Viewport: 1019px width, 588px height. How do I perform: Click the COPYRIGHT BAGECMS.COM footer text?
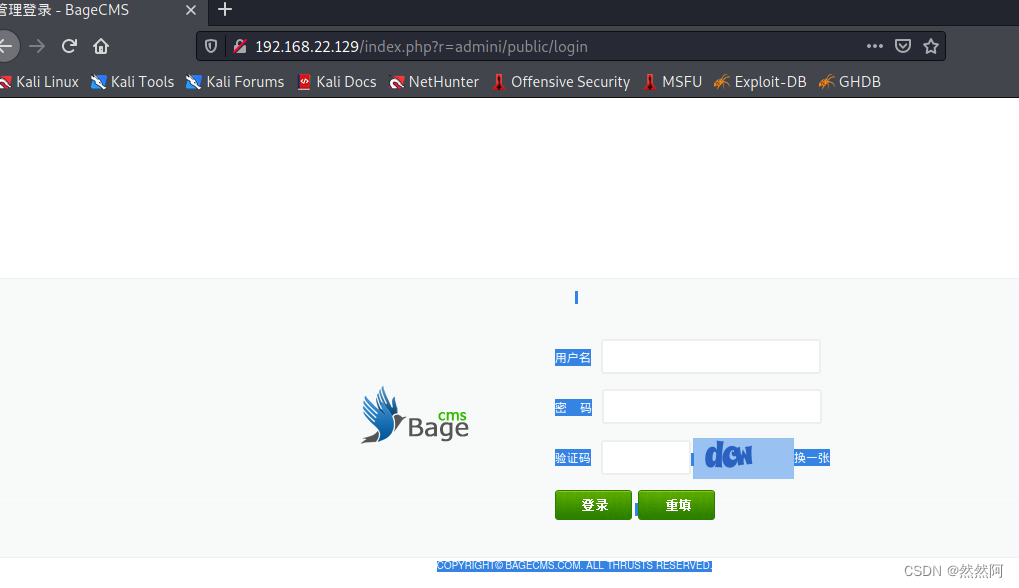click(x=574, y=566)
